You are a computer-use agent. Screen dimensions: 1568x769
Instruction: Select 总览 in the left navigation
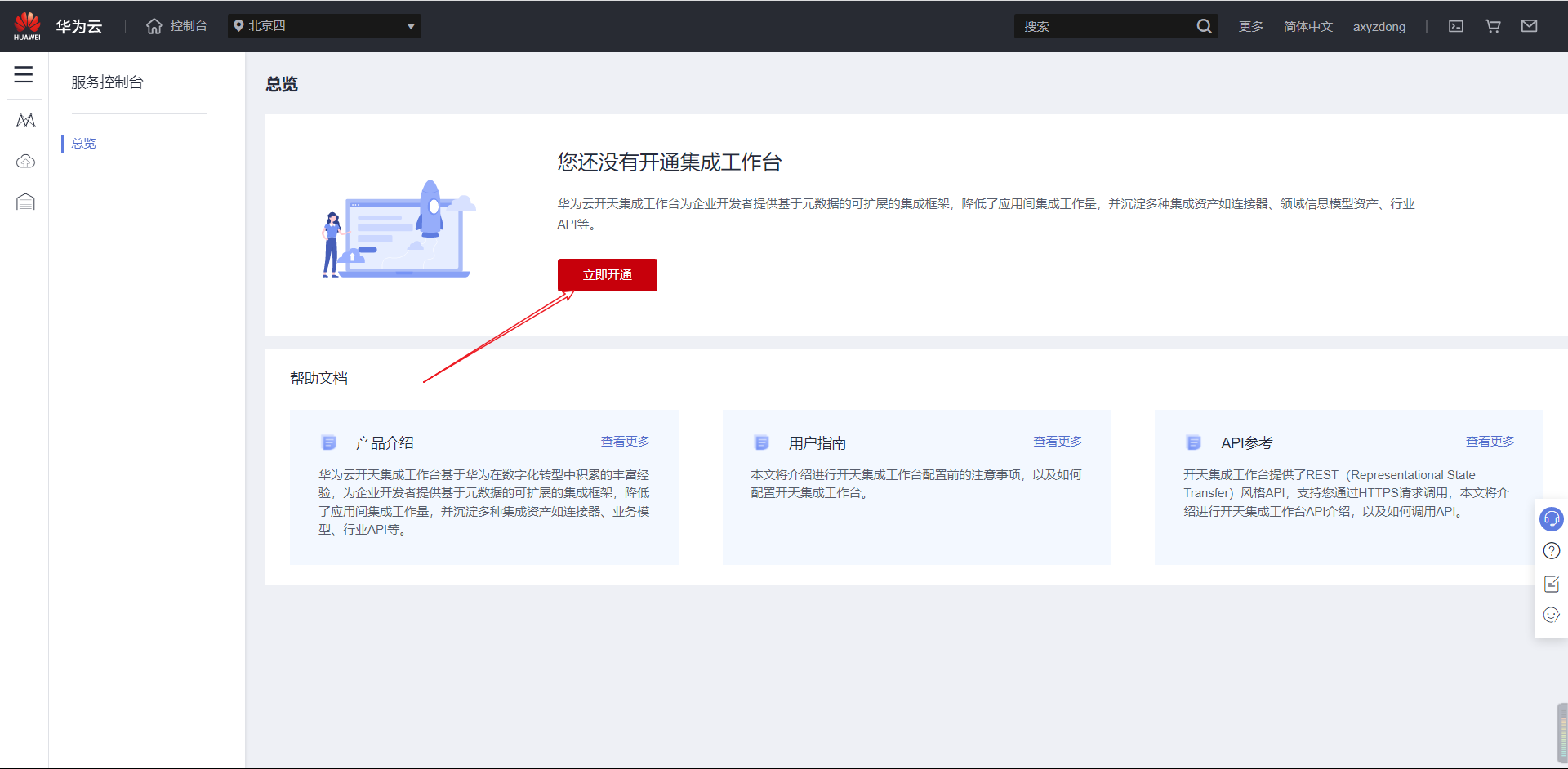pyautogui.click(x=83, y=143)
